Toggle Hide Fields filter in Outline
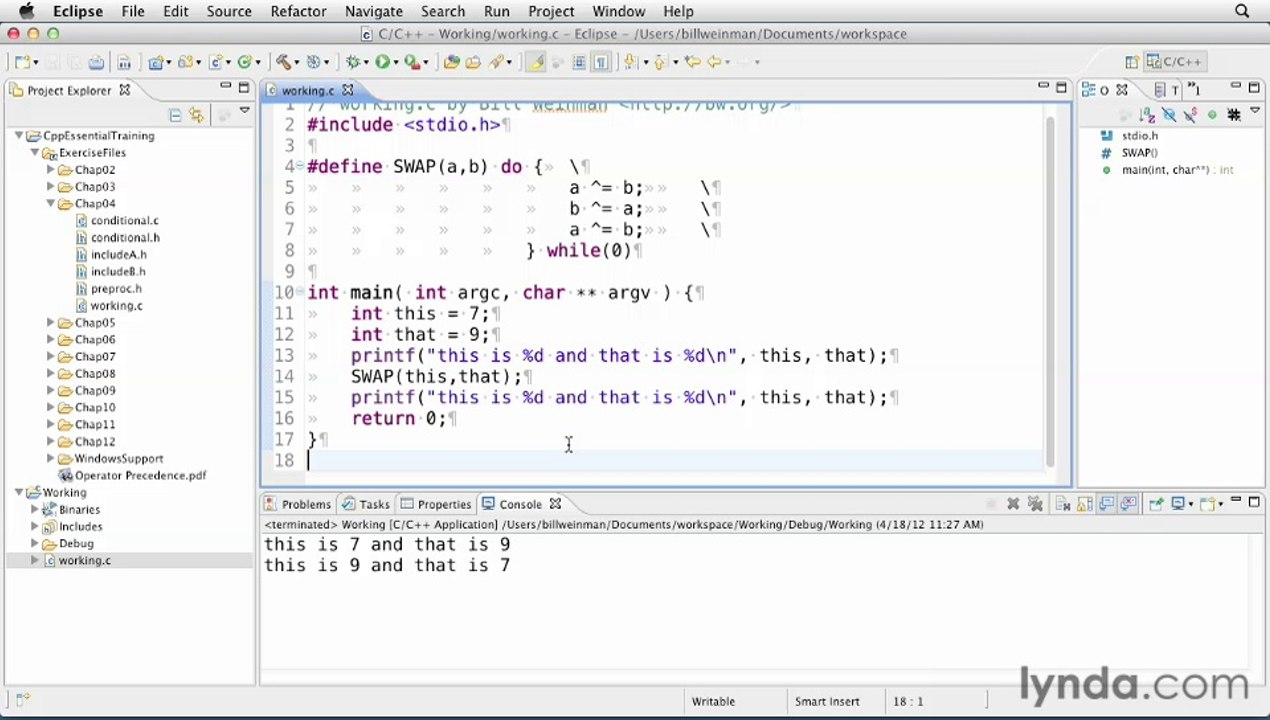The width and height of the screenshot is (1270, 720). click(1169, 115)
